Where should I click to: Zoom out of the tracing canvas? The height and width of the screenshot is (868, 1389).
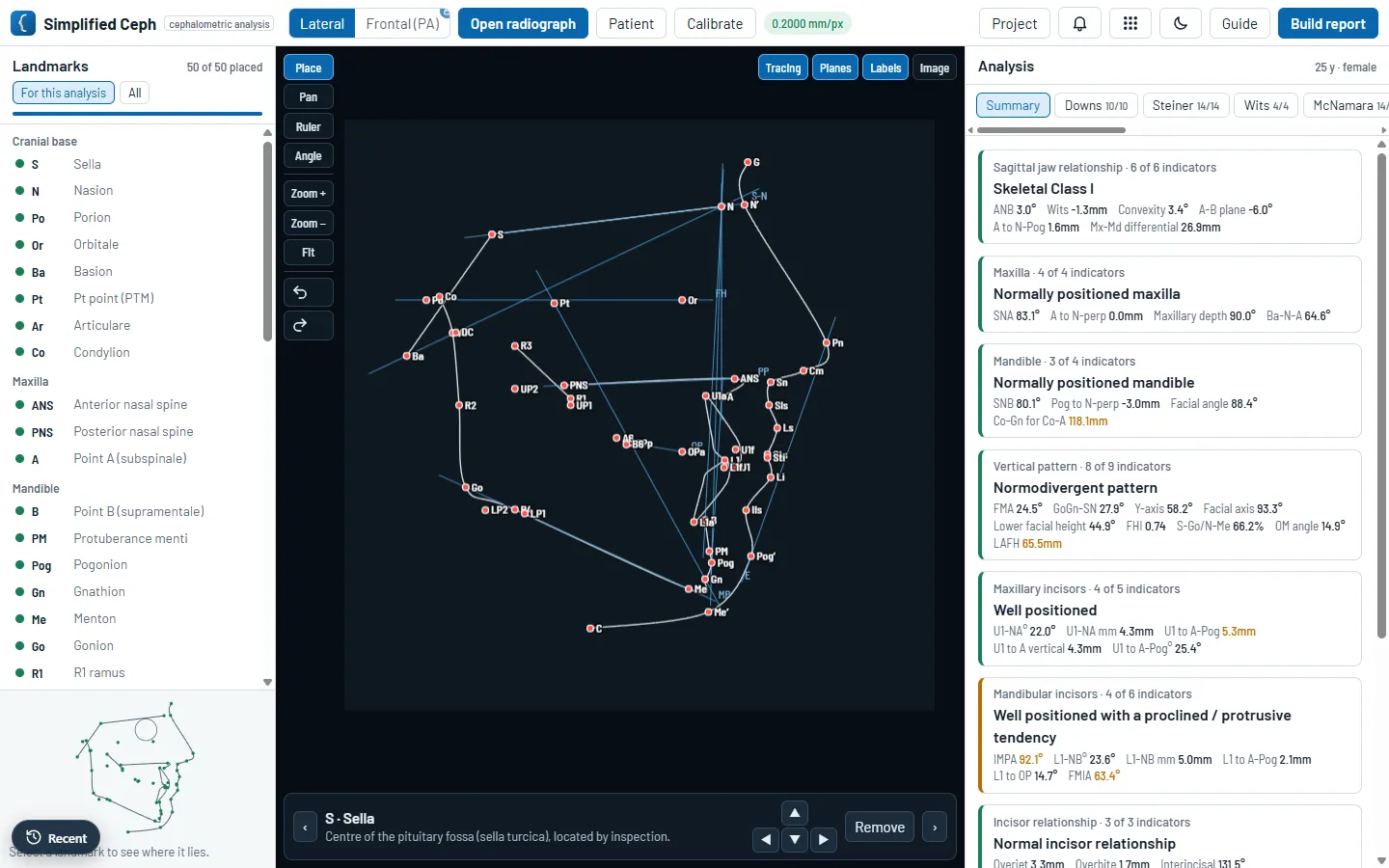(309, 223)
